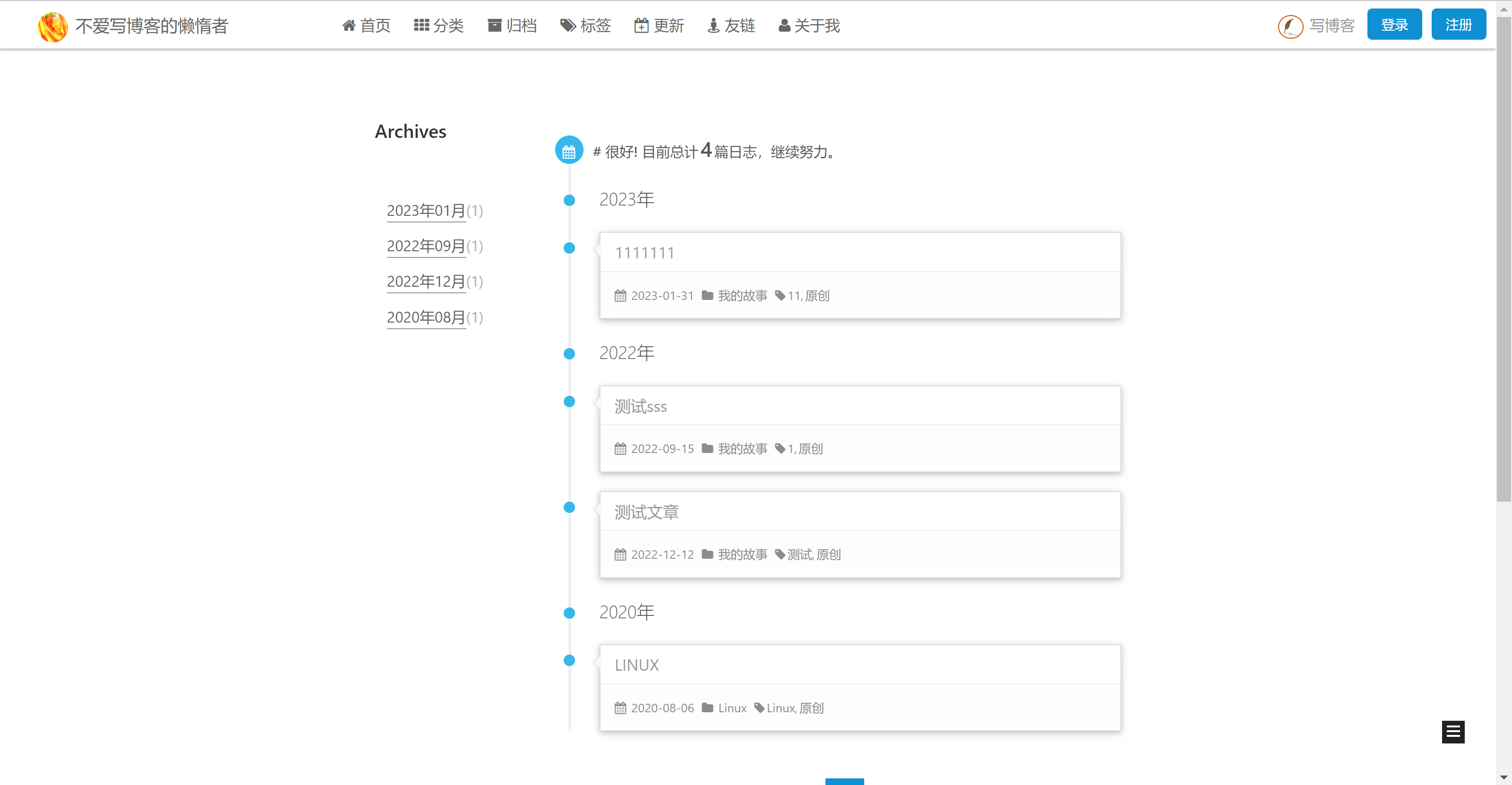Click the 注册 register button
Screen dimensions: 1512x785
point(1458,24)
